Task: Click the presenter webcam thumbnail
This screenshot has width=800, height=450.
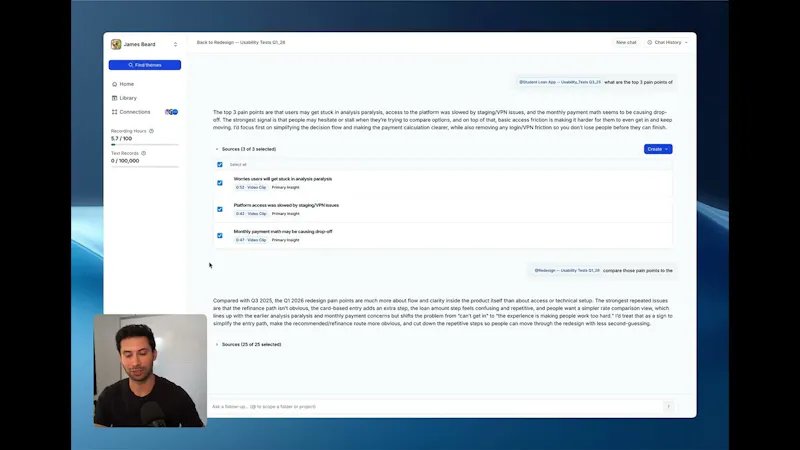Action: pyautogui.click(x=150, y=370)
